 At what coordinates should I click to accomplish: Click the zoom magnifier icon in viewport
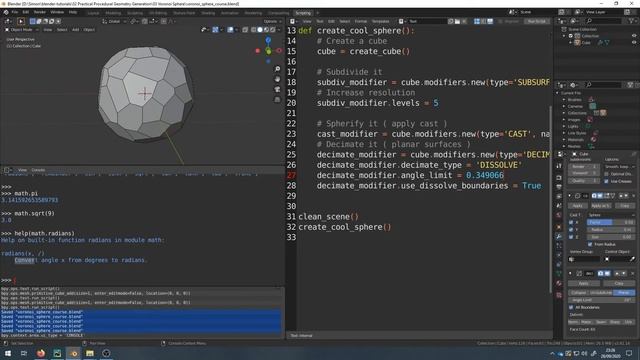[278, 69]
